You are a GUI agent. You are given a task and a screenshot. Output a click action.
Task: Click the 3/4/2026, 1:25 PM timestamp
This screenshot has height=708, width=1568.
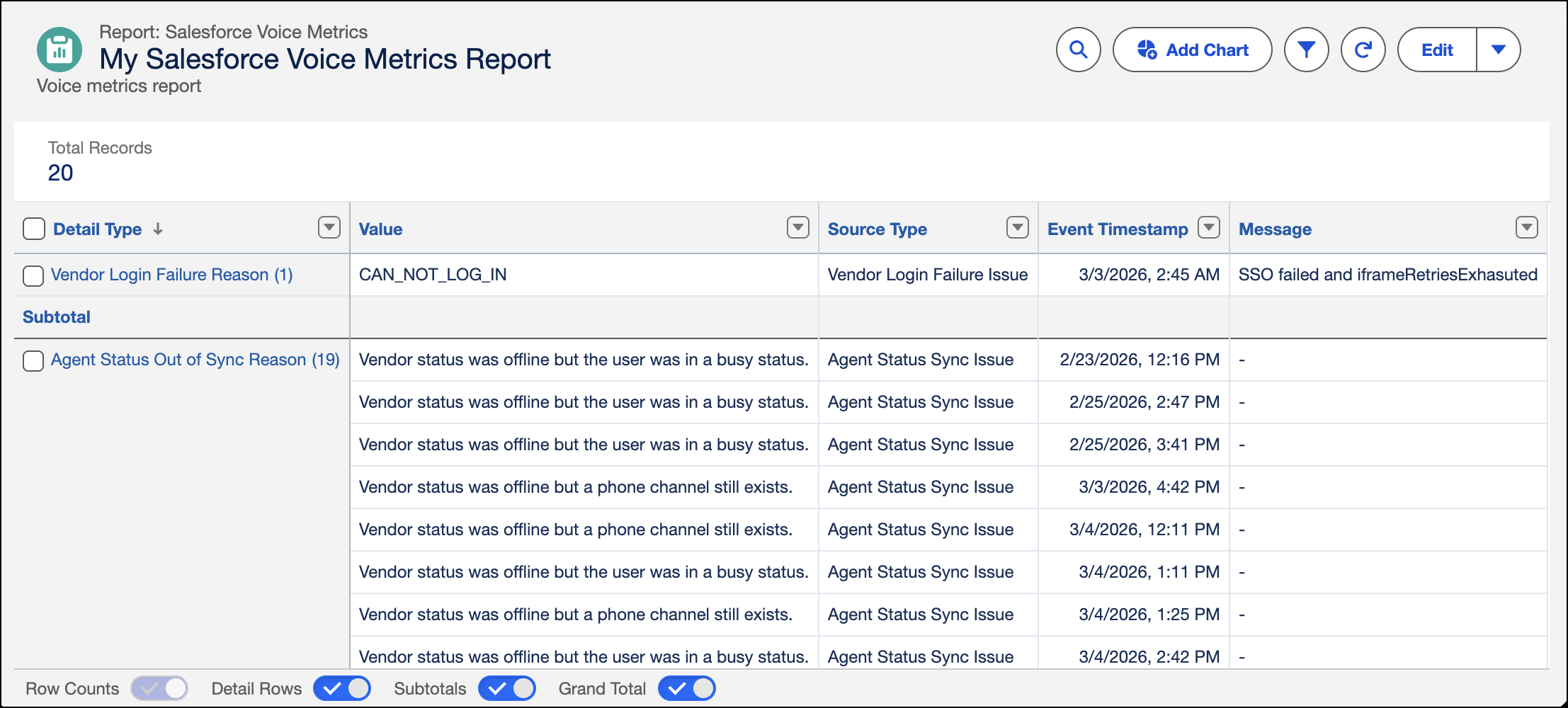tap(1149, 615)
